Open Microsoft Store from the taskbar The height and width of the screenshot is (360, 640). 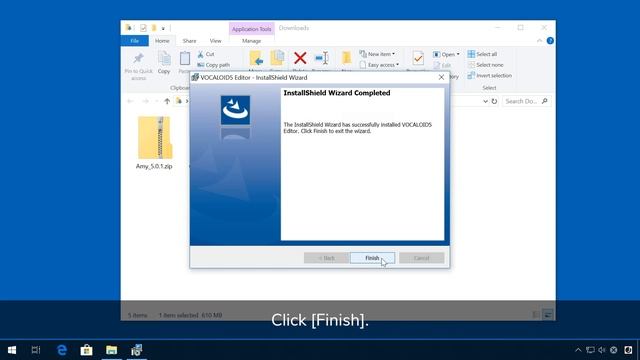pyautogui.click(x=87, y=350)
